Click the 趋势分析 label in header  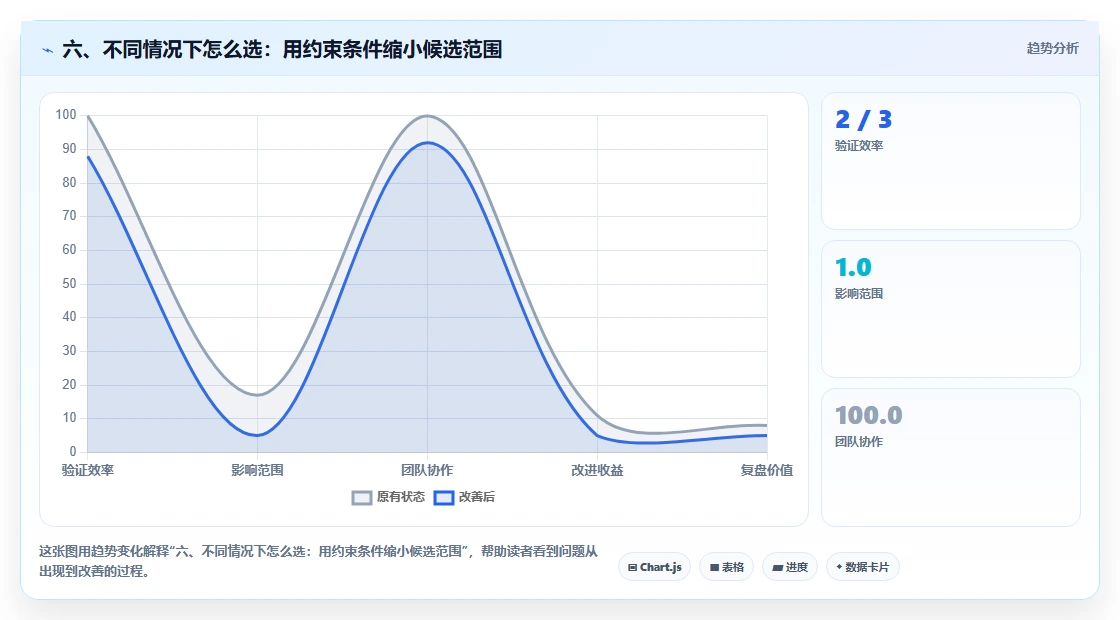click(1053, 49)
